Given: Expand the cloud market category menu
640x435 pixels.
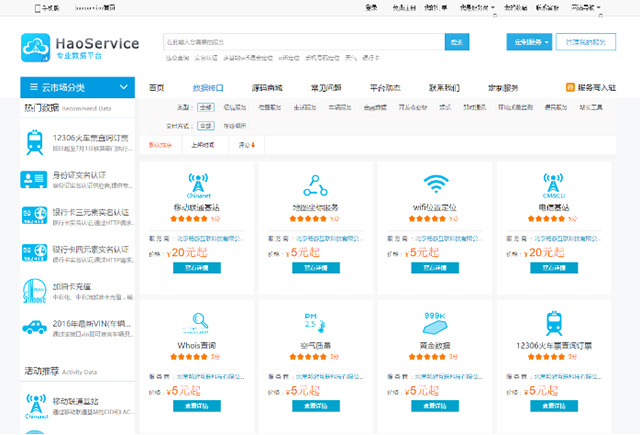Looking at the screenshot, I should [x=76, y=88].
